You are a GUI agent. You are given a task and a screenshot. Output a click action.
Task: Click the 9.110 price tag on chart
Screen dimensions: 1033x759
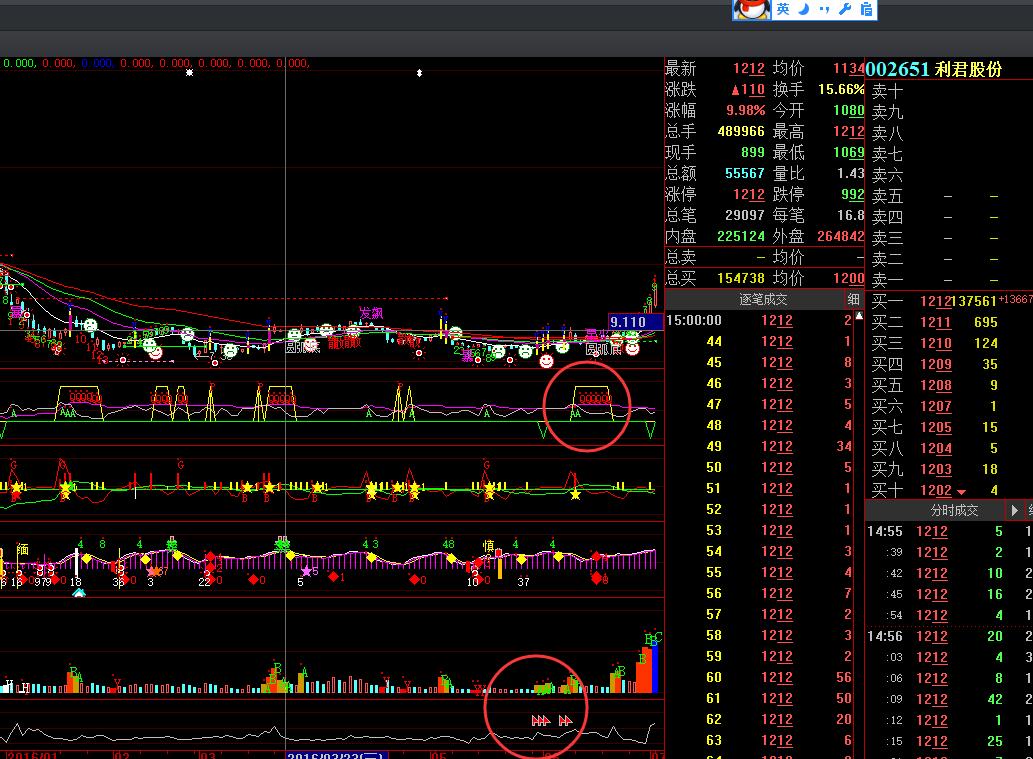pos(635,322)
